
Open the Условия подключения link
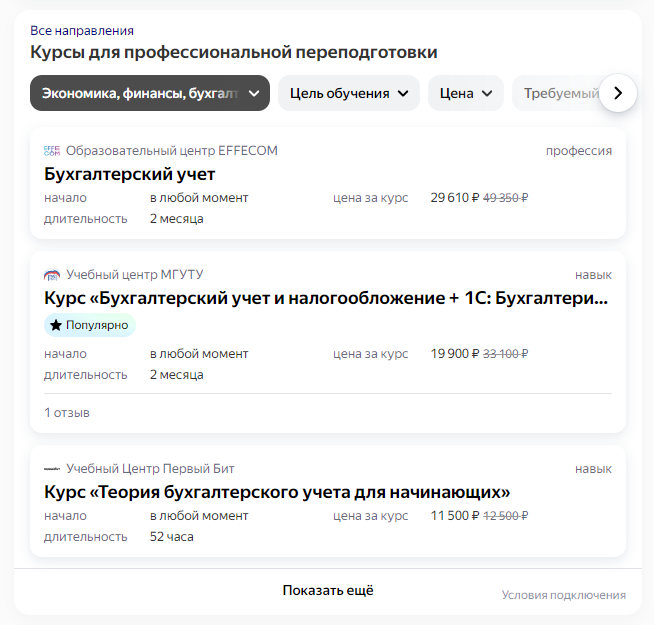click(x=563, y=595)
